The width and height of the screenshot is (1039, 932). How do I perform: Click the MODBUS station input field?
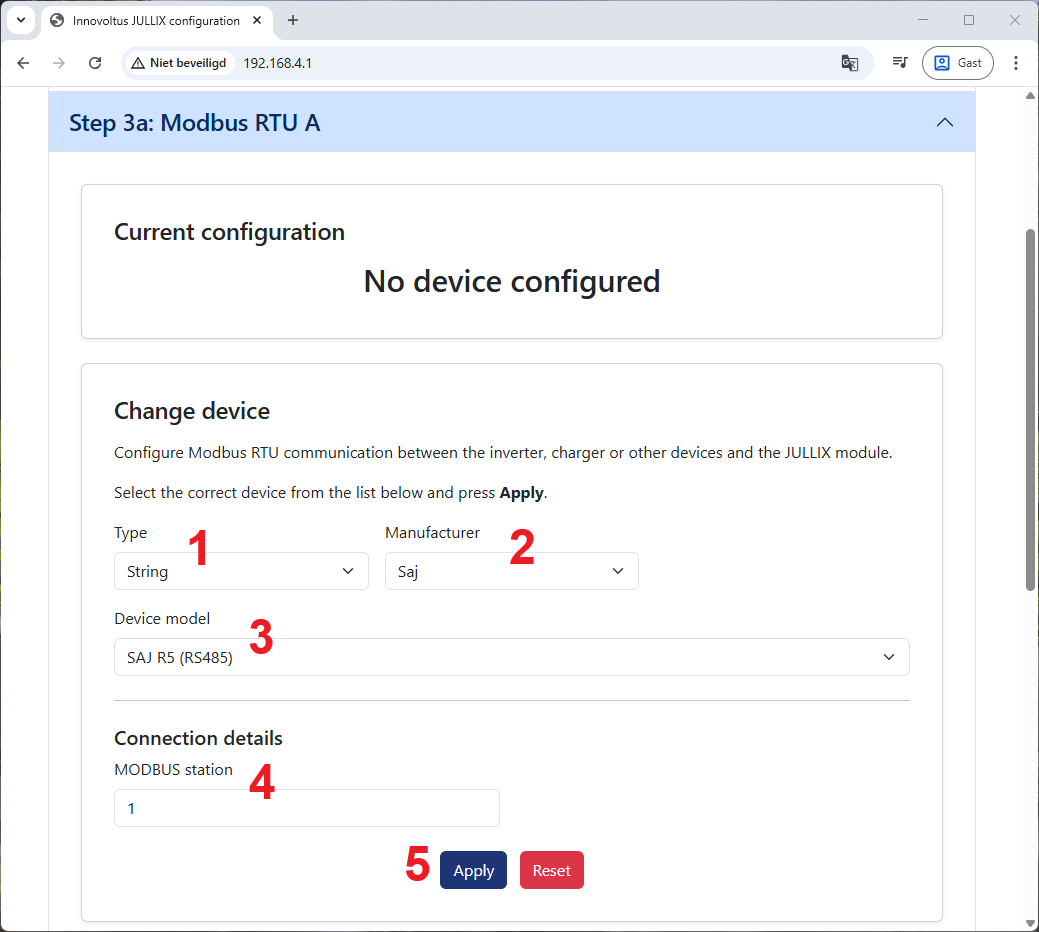coord(306,808)
